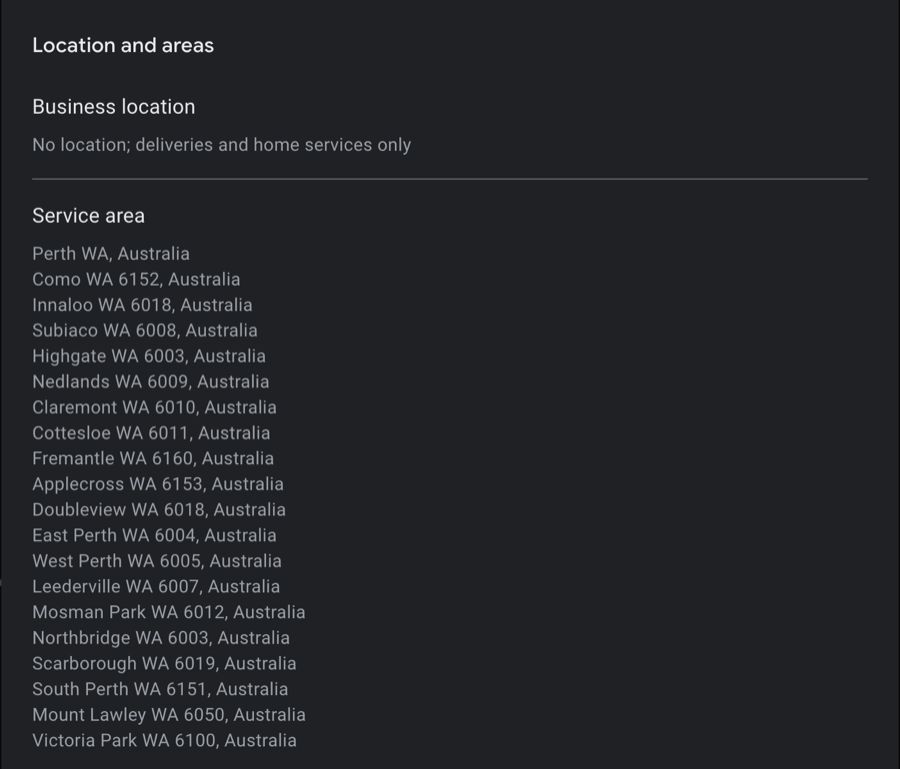The image size is (900, 769).
Task: Select the Victoria Park WA 6100 entry
Action: [164, 741]
